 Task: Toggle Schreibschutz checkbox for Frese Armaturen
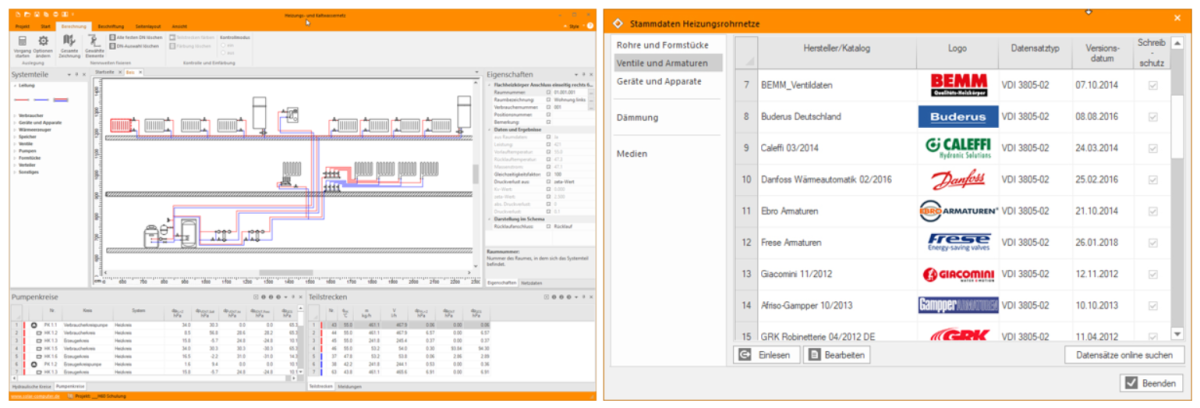pos(1153,243)
